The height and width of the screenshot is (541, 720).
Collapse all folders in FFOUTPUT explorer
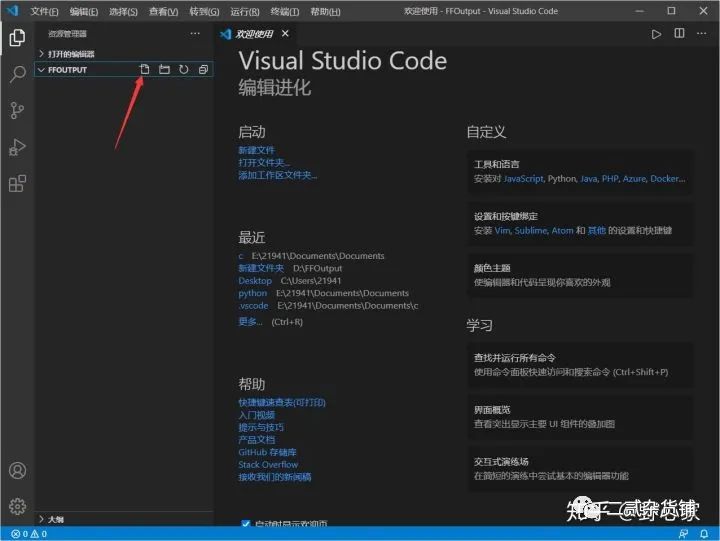[x=203, y=69]
